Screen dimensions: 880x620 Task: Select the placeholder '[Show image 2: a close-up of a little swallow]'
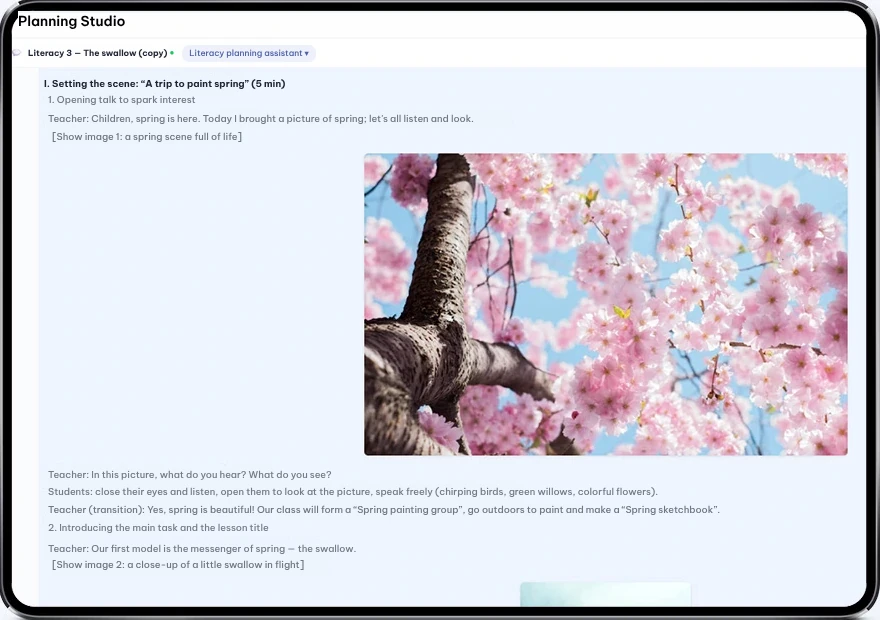click(178, 565)
